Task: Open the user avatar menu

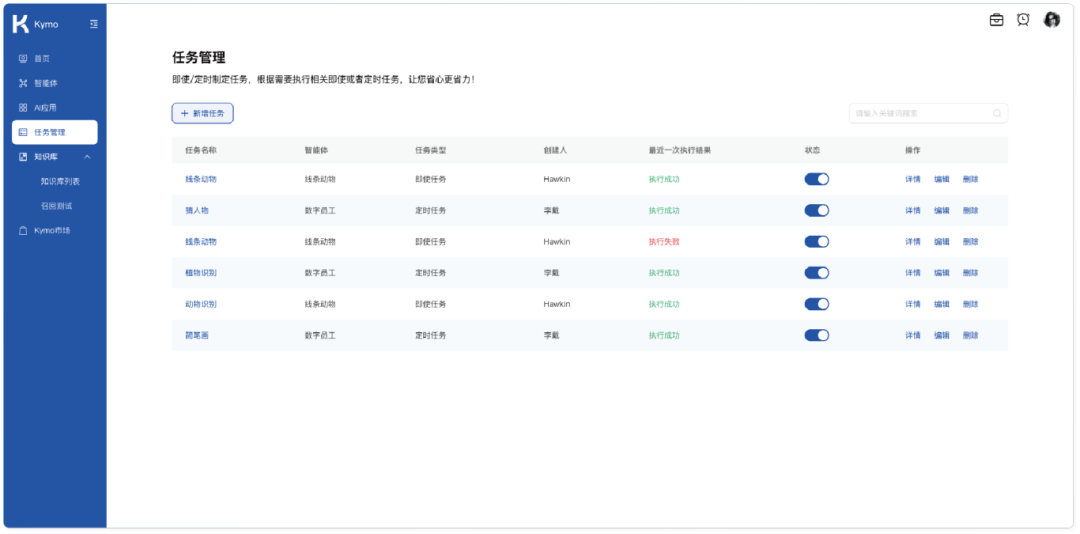Action: pyautogui.click(x=1051, y=20)
